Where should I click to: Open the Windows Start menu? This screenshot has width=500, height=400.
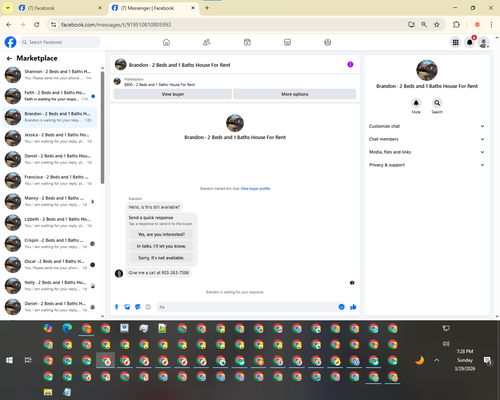point(9,360)
